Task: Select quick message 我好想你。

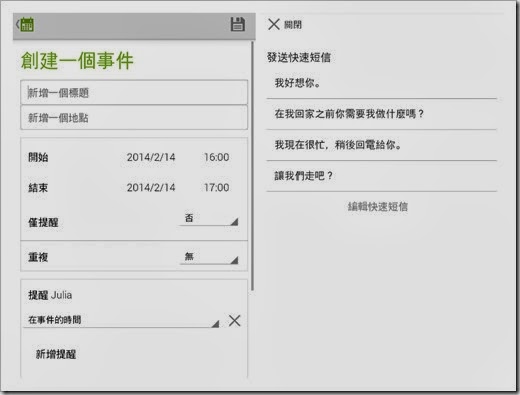Action: tap(382, 83)
